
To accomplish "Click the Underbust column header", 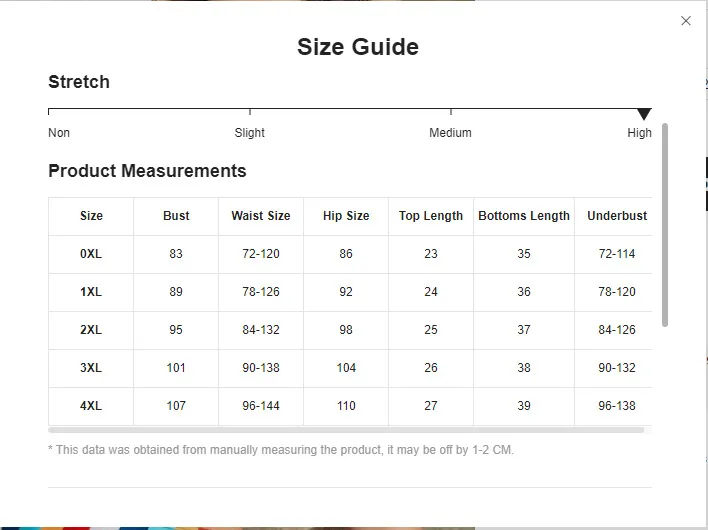I will pyautogui.click(x=617, y=216).
